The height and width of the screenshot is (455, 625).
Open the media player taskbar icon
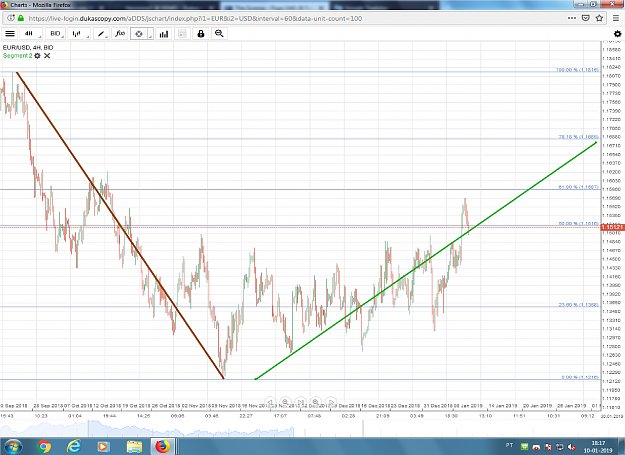(102, 446)
